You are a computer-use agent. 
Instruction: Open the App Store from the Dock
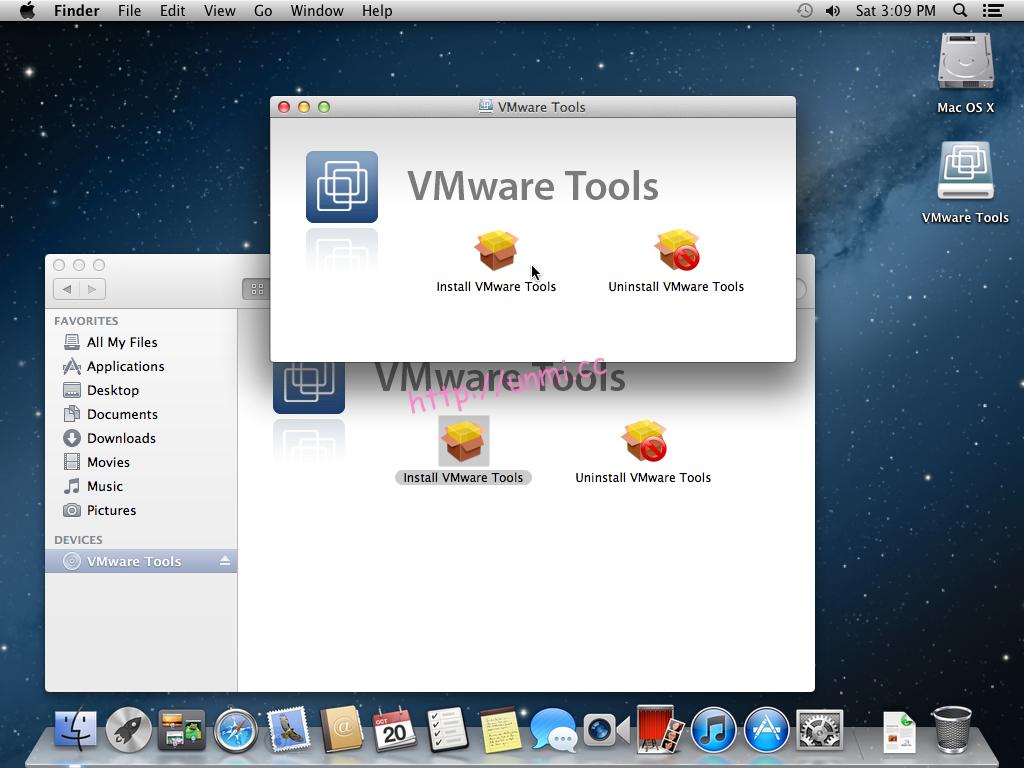pos(765,730)
